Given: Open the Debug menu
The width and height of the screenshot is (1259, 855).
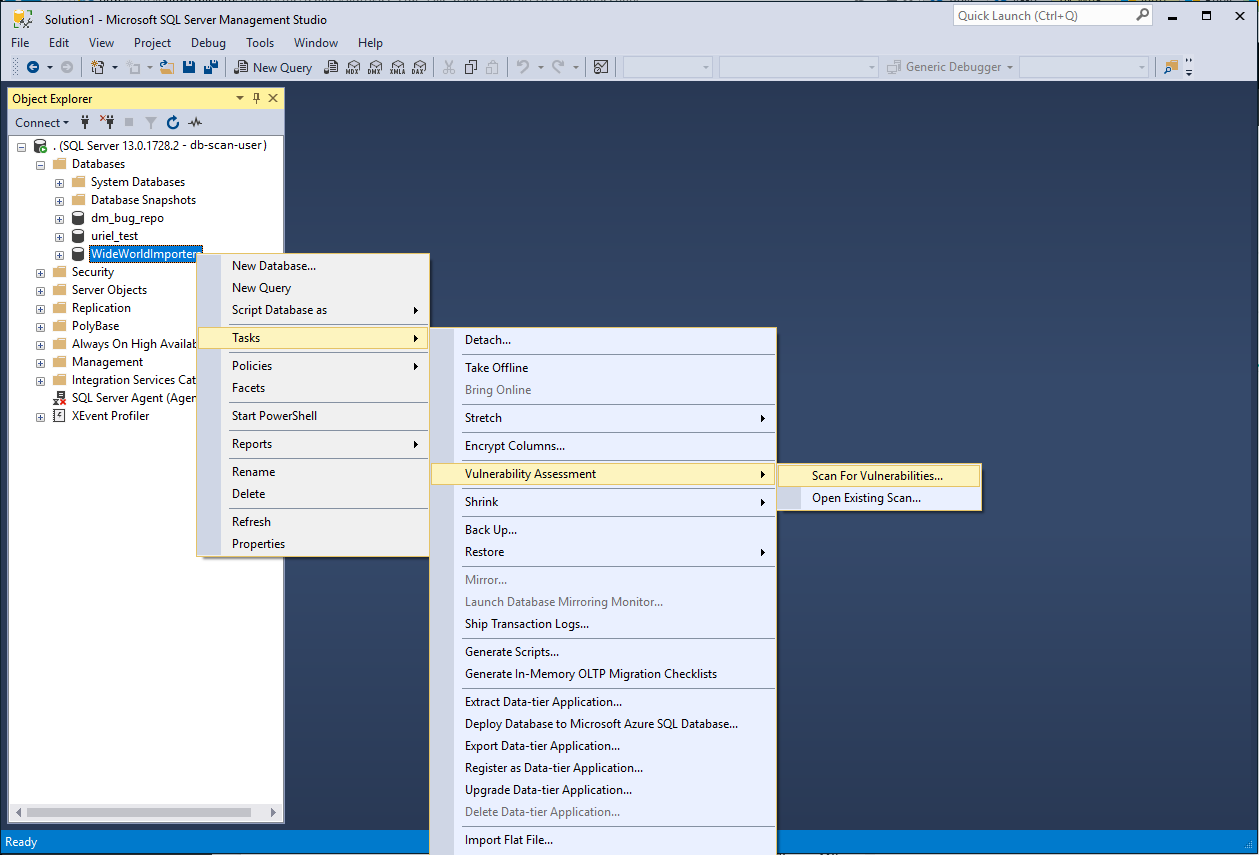Looking at the screenshot, I should click(207, 43).
